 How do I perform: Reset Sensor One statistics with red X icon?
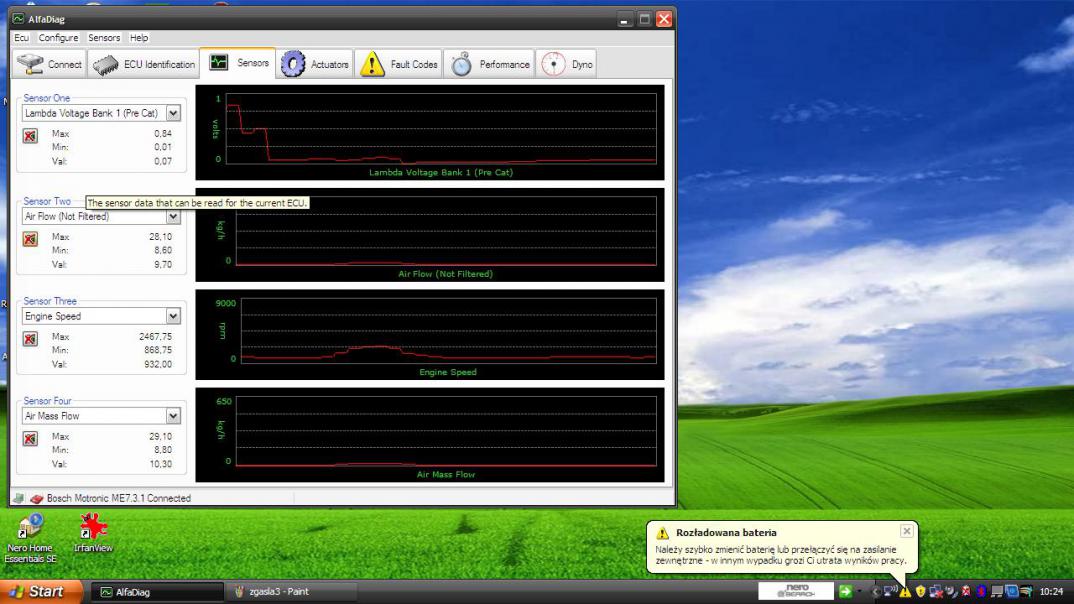point(30,136)
